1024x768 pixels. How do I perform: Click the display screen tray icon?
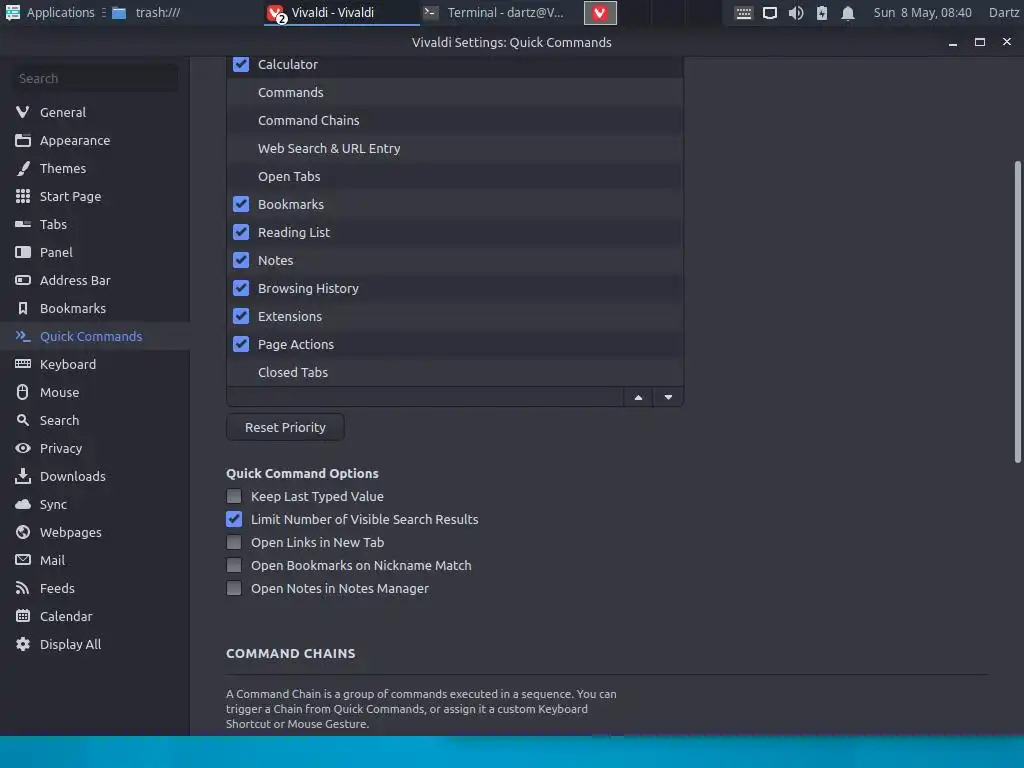click(770, 13)
